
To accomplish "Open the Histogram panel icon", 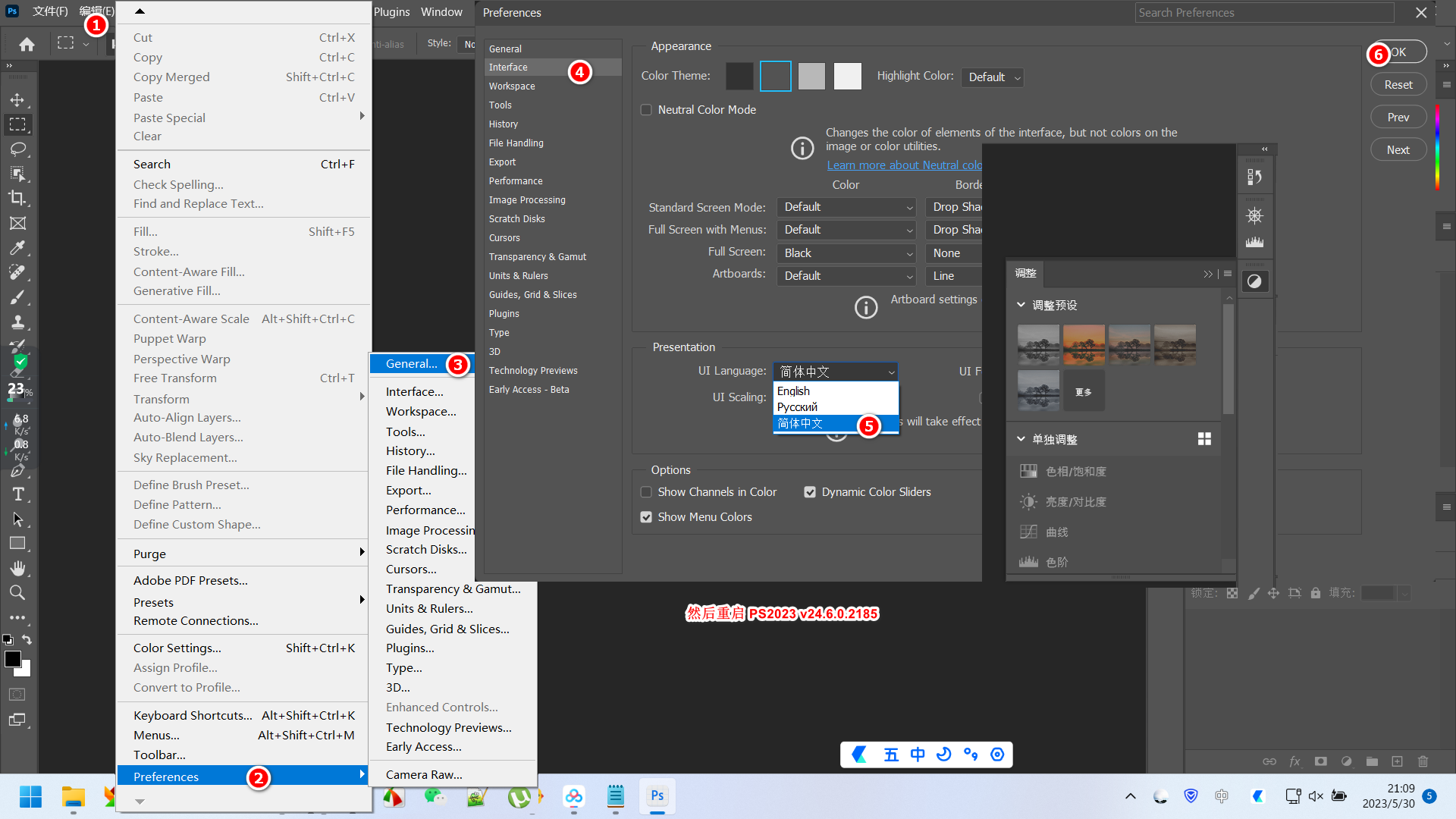I will coord(1255,242).
